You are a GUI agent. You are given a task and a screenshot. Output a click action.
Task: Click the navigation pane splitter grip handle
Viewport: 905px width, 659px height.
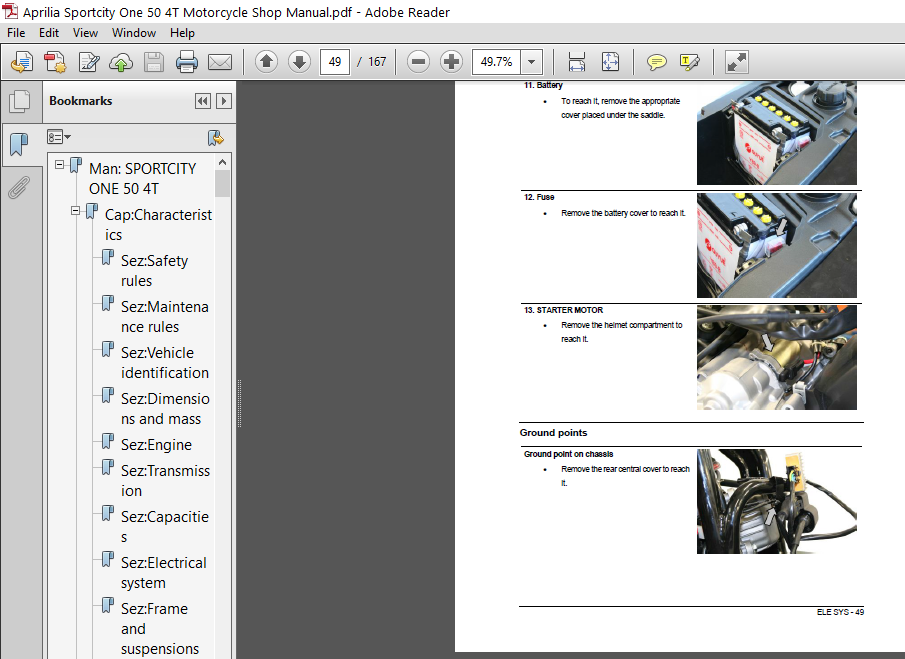pos(240,403)
